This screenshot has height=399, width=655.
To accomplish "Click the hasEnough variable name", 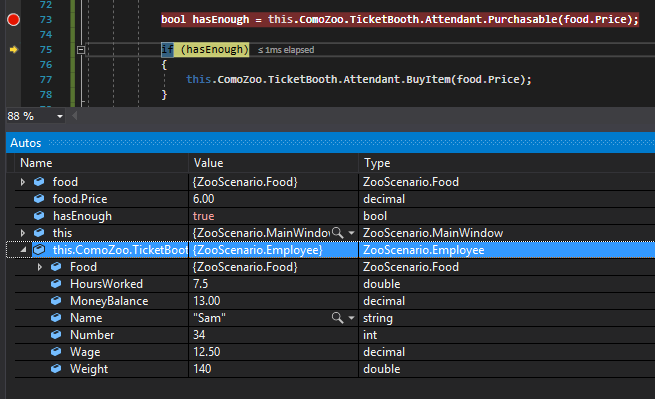I will tap(82, 216).
